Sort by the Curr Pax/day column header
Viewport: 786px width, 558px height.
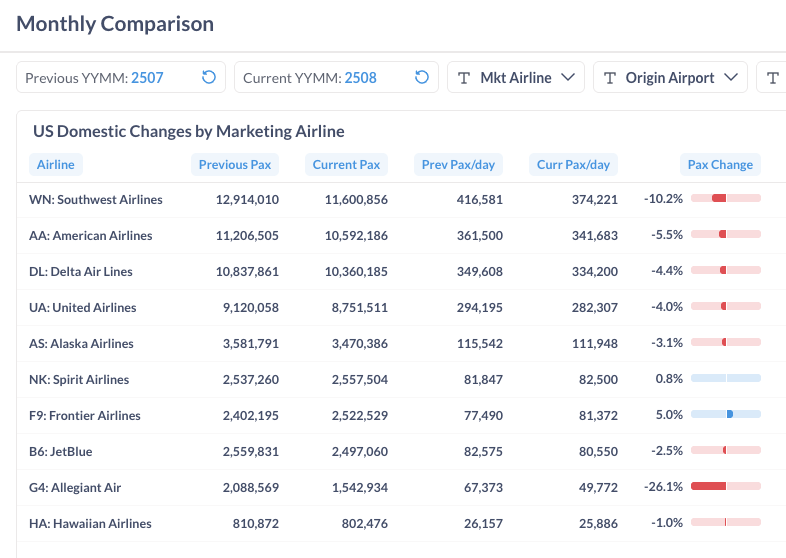pos(573,164)
